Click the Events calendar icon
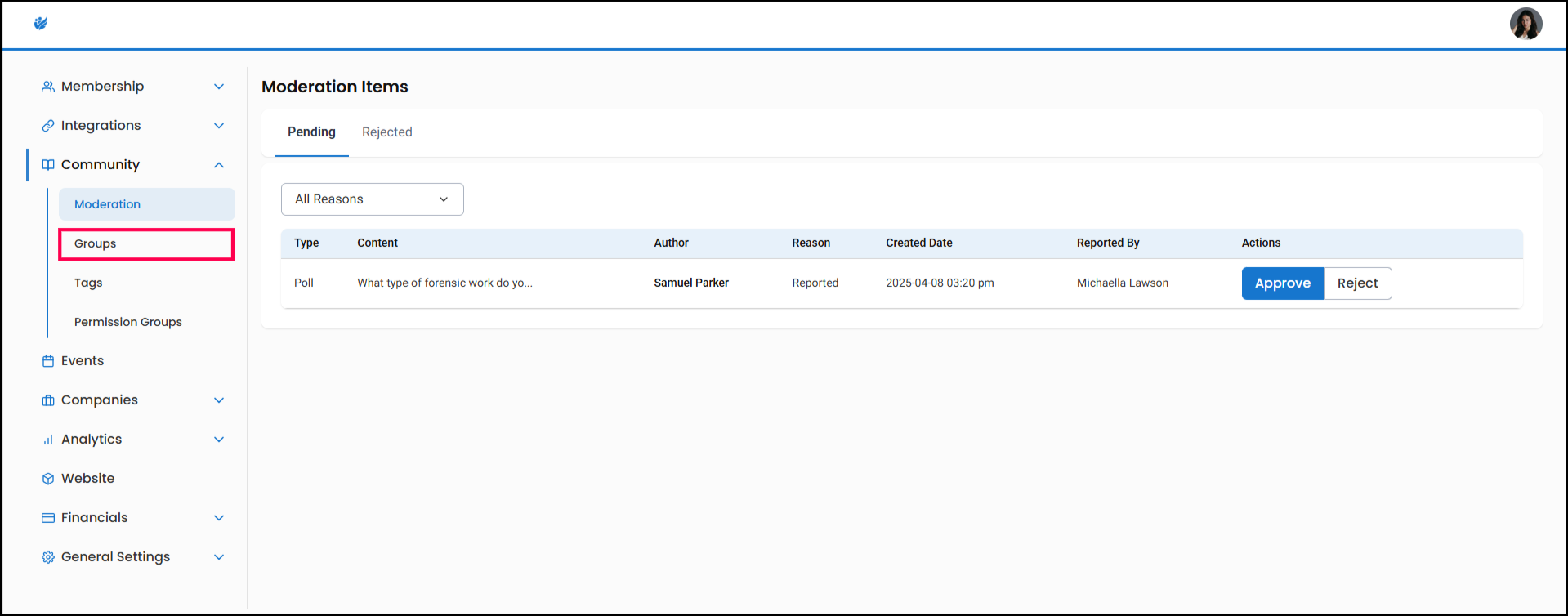 click(x=48, y=361)
